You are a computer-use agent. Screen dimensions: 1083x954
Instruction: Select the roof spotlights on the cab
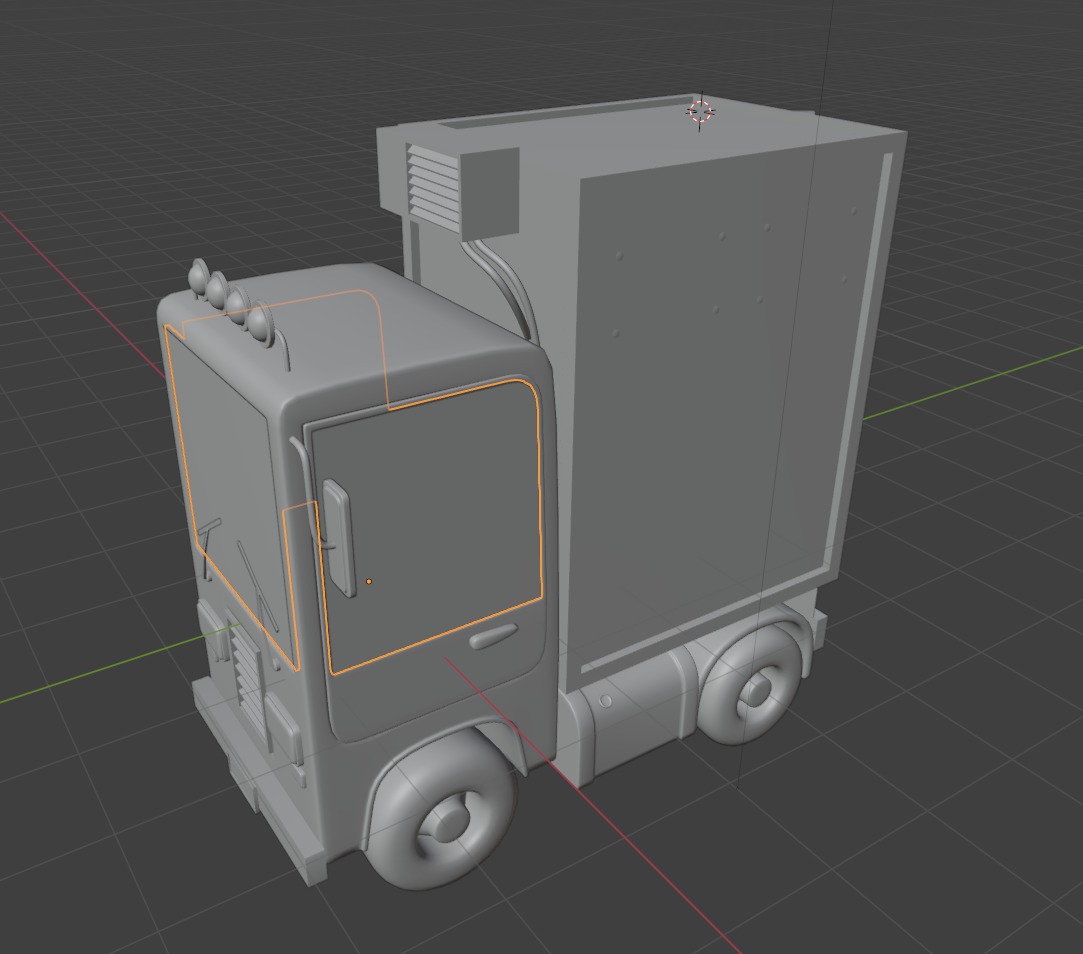pyautogui.click(x=232, y=303)
